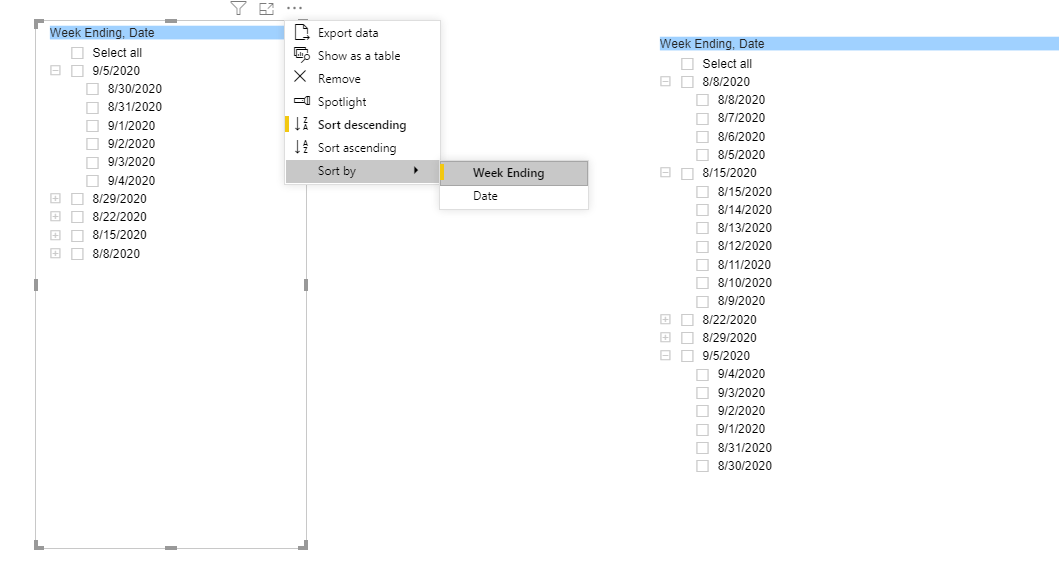Open the more options ellipsis menu
Image resolution: width=1059 pixels, height=569 pixels.
click(294, 8)
